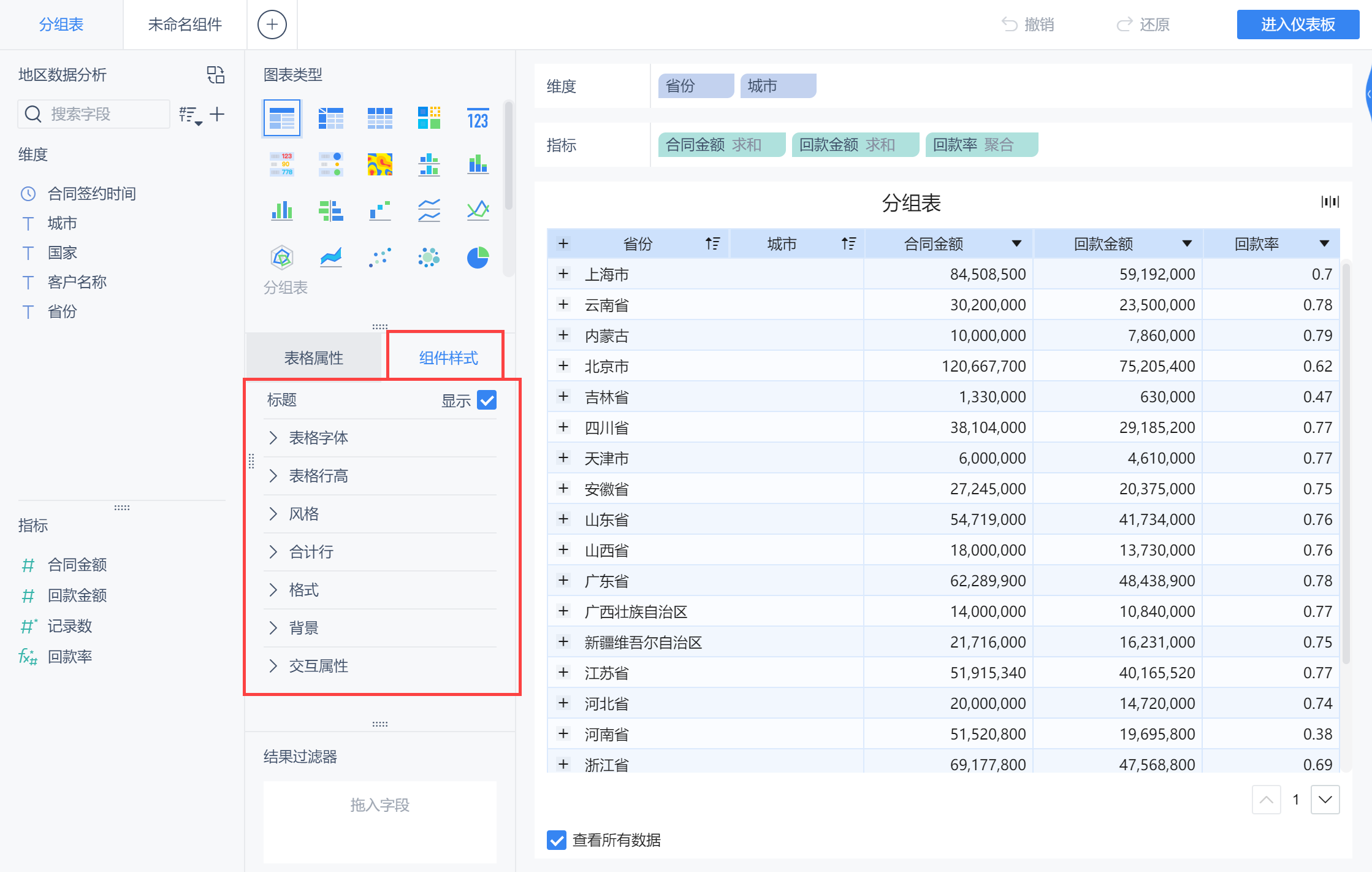This screenshot has width=1372, height=872.
Task: Expand the 背景 settings section
Action: 303,628
